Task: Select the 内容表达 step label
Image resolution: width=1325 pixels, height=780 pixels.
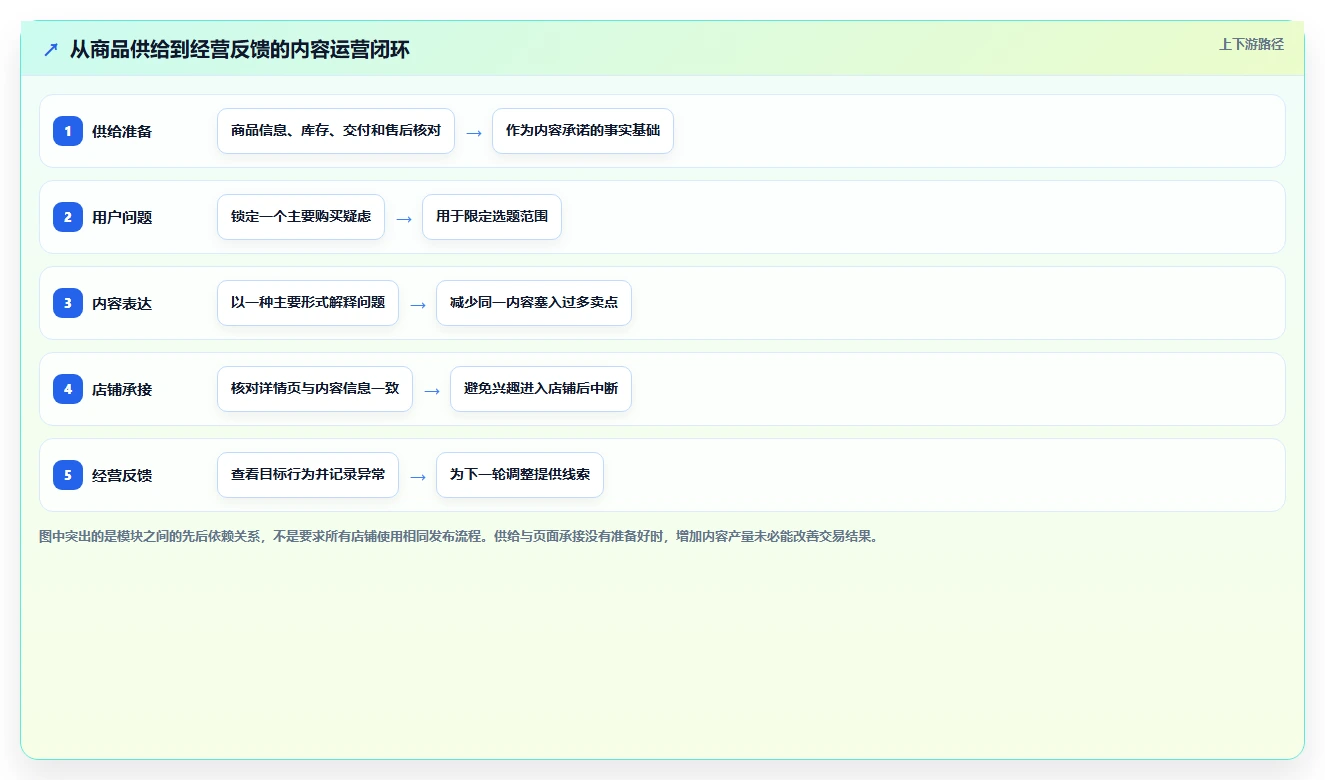Action: click(x=122, y=303)
